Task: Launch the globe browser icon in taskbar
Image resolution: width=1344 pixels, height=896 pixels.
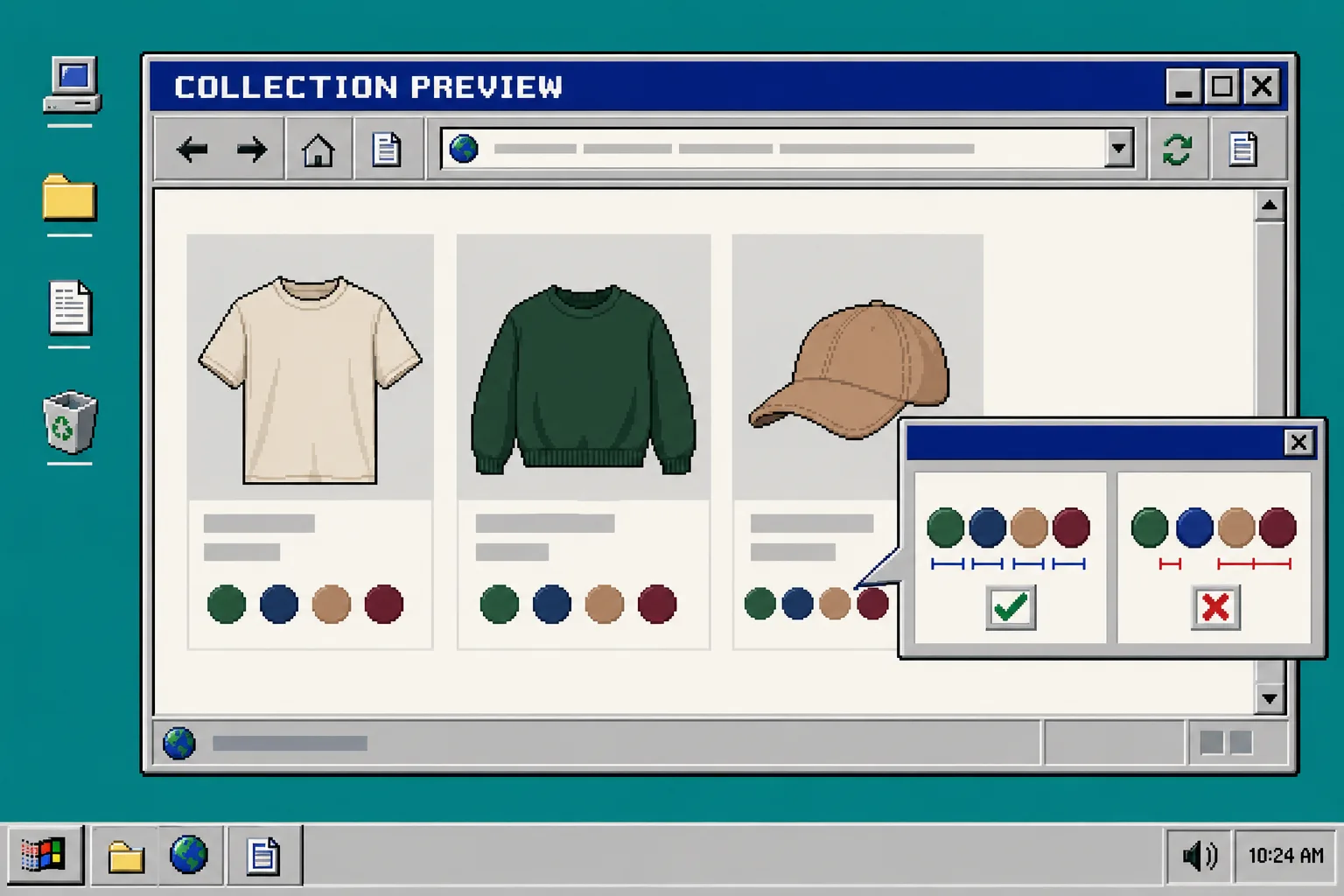Action: pos(189,855)
